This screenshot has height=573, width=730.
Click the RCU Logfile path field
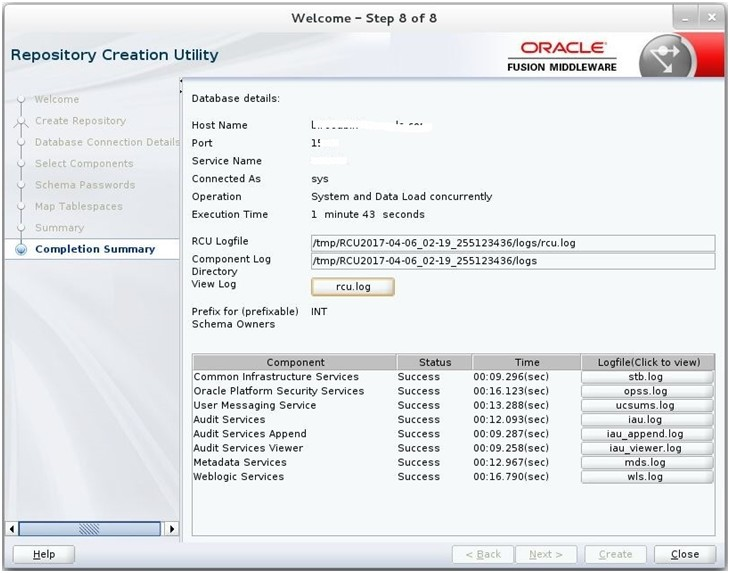point(513,243)
